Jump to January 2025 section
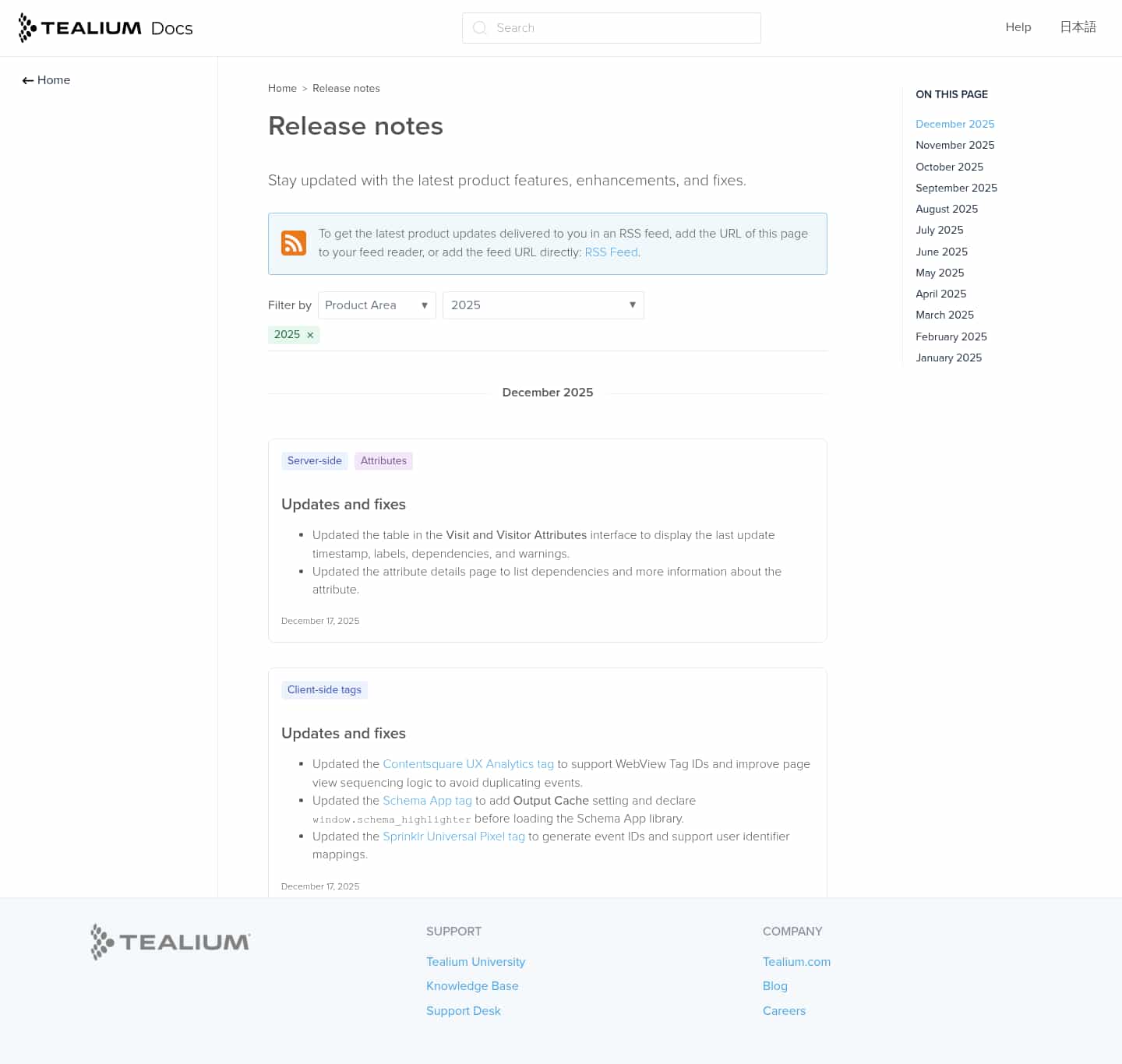The width and height of the screenshot is (1122, 1064). coord(948,358)
